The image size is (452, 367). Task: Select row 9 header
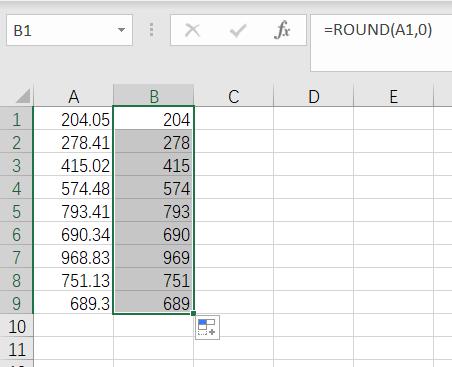tap(16, 303)
